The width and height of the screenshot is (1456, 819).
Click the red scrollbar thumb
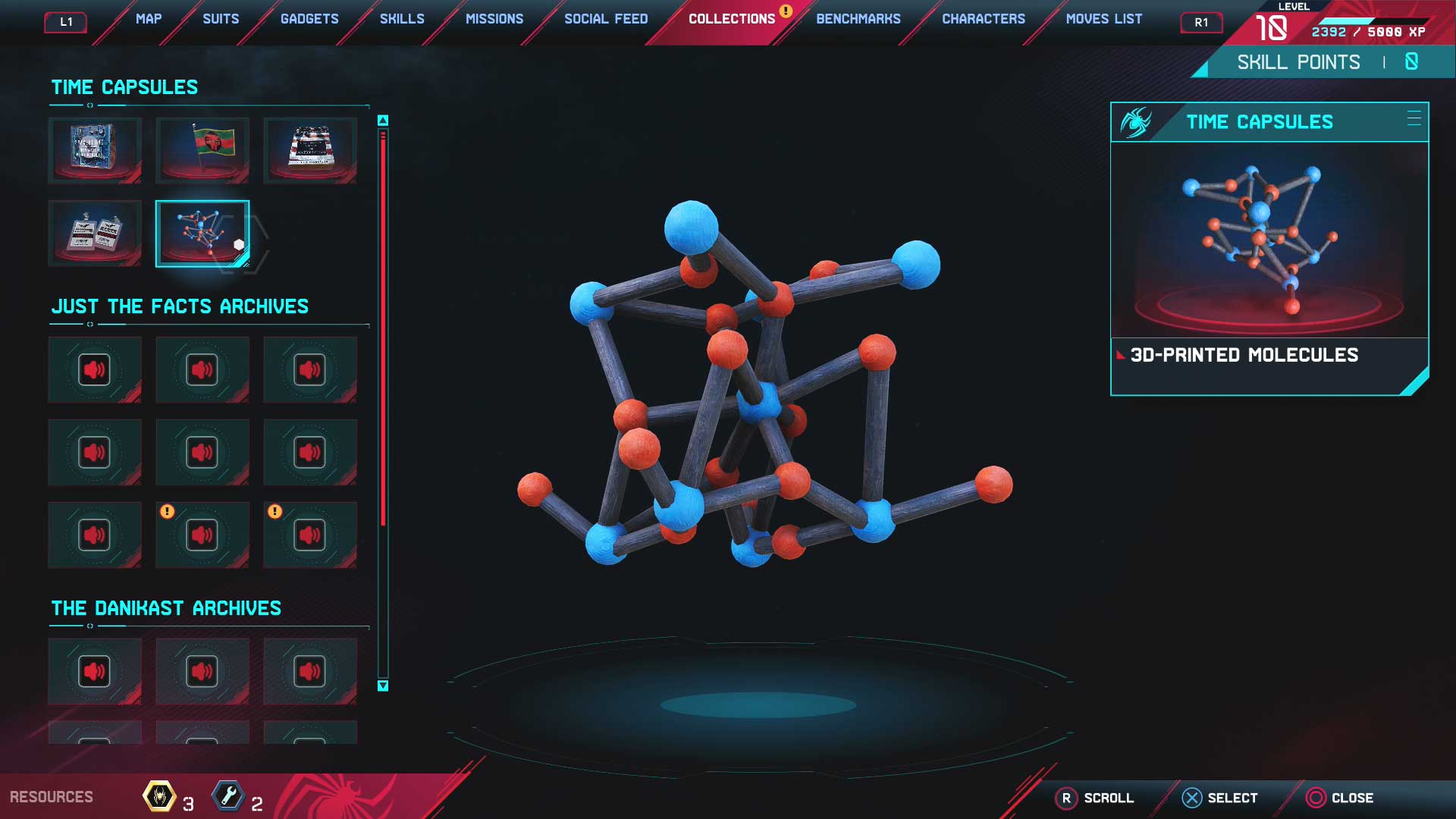click(x=383, y=328)
